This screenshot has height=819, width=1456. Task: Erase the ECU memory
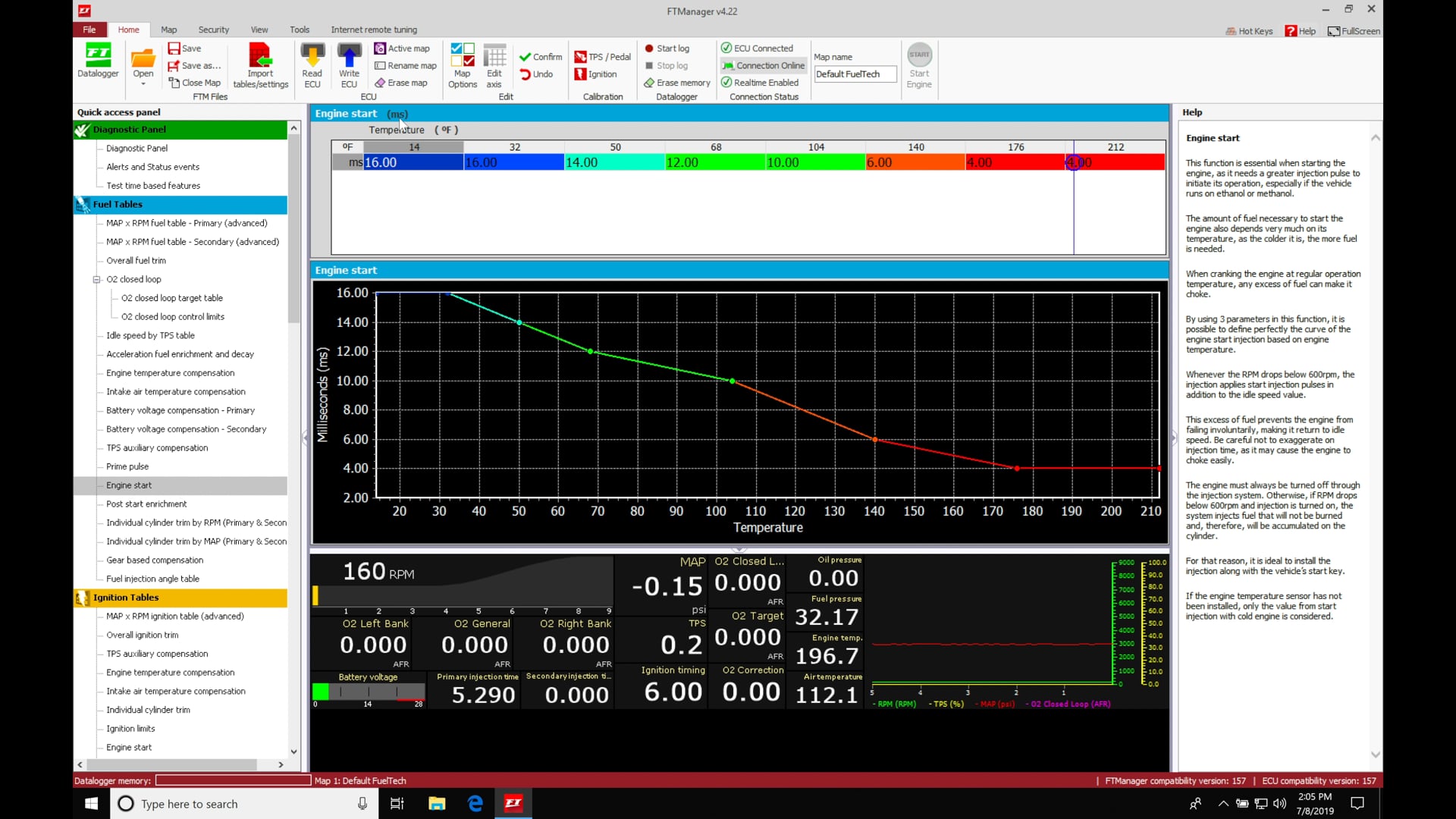tap(676, 83)
